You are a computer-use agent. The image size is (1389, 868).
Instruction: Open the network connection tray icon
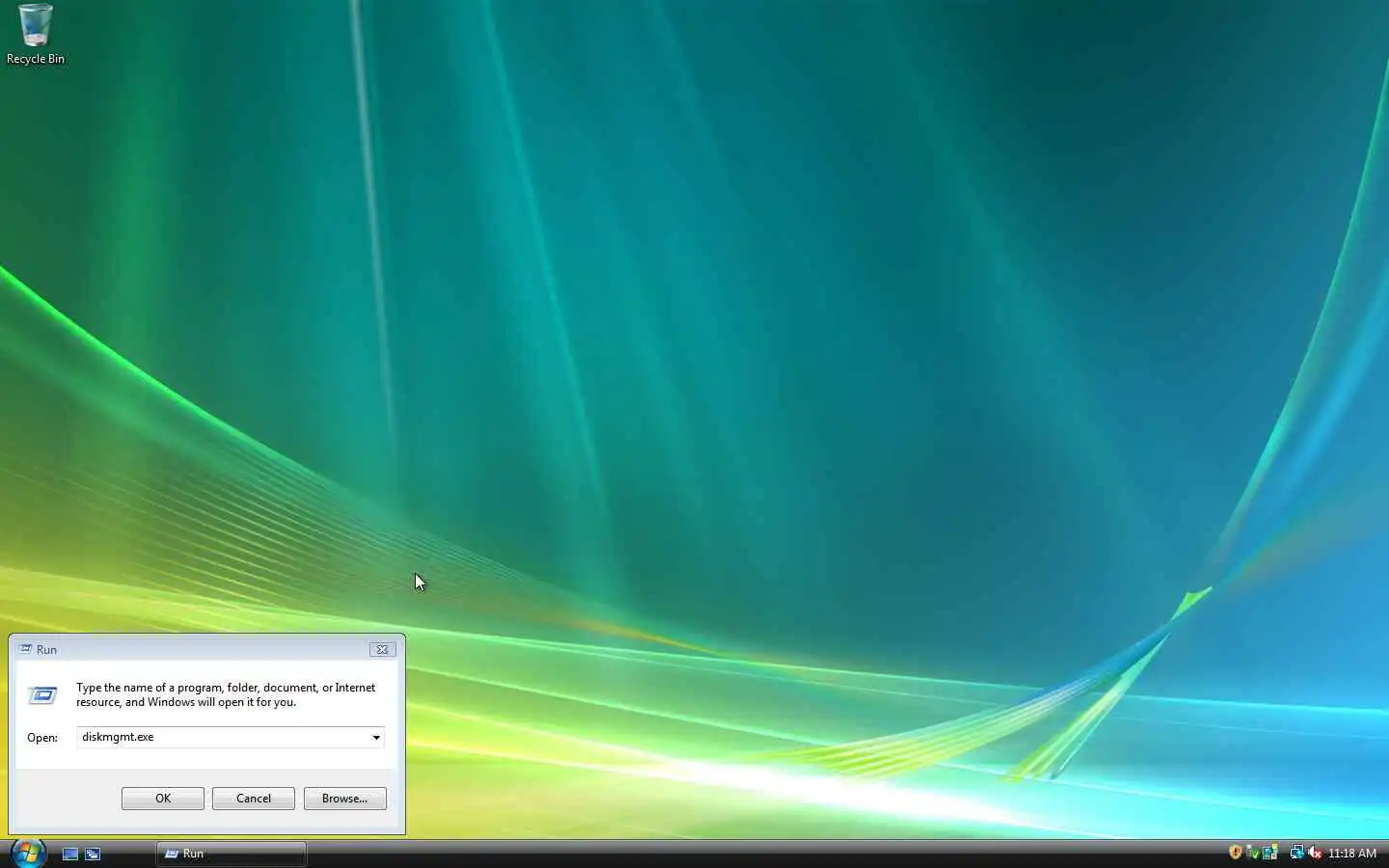pos(1296,853)
